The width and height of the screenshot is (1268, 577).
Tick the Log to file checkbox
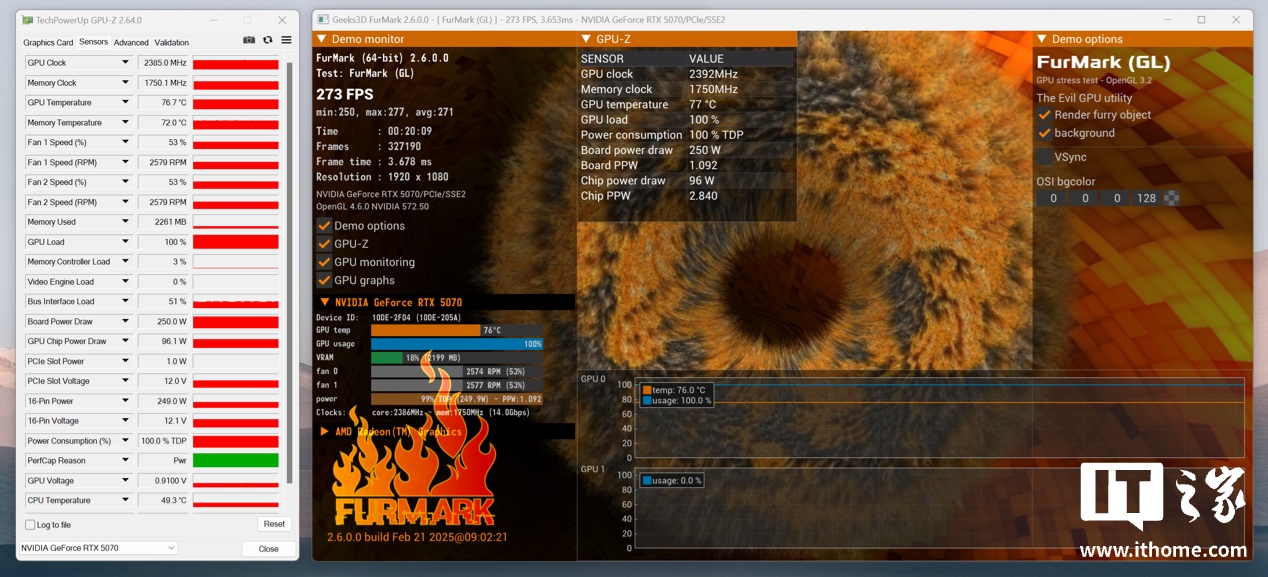coord(30,525)
